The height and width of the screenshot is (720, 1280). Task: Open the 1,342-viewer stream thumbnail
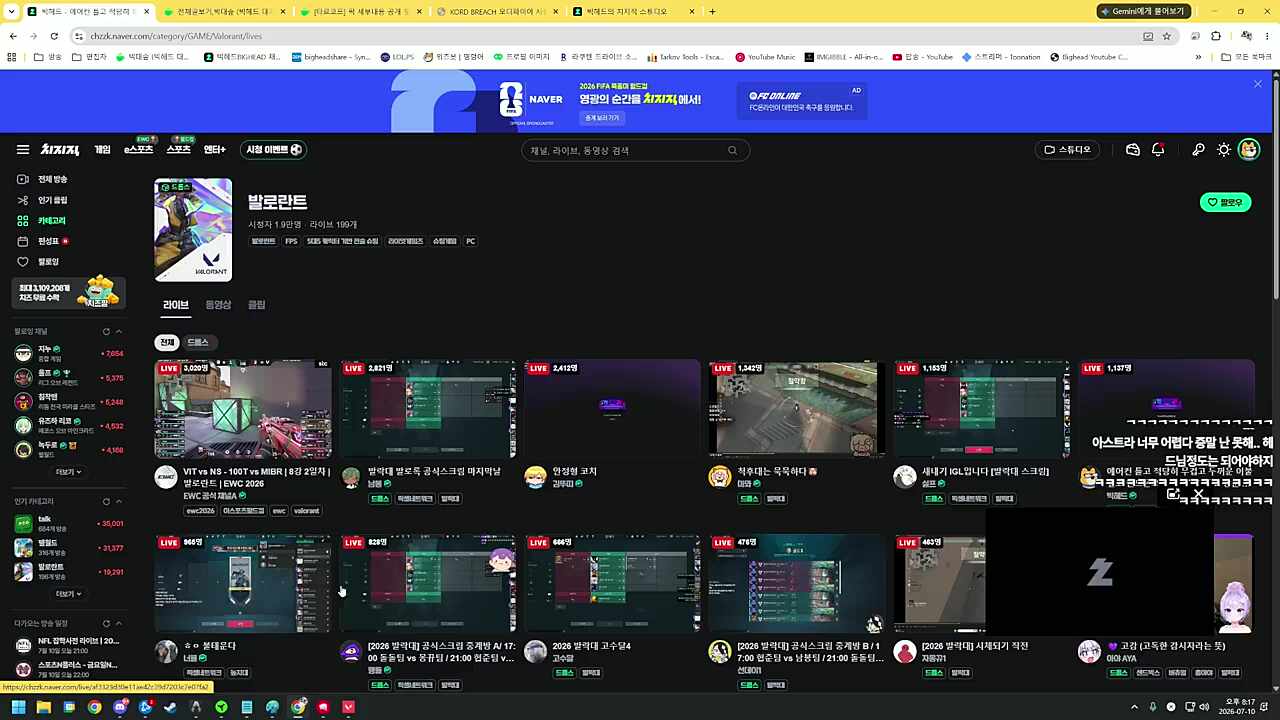pos(797,409)
